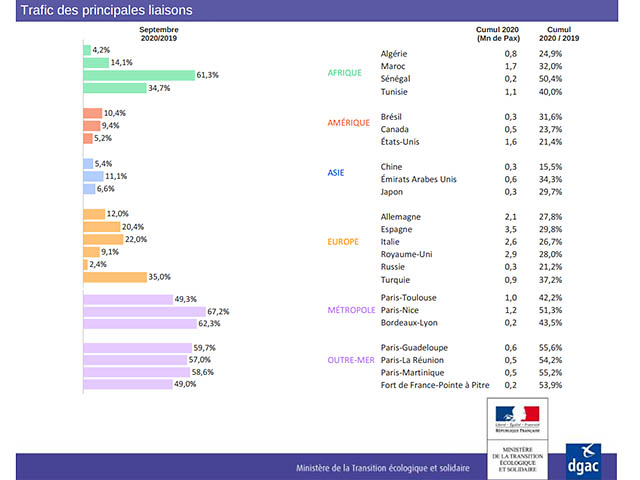Click the Royaume-Uni country label
640x480 pixels.
(x=408, y=253)
